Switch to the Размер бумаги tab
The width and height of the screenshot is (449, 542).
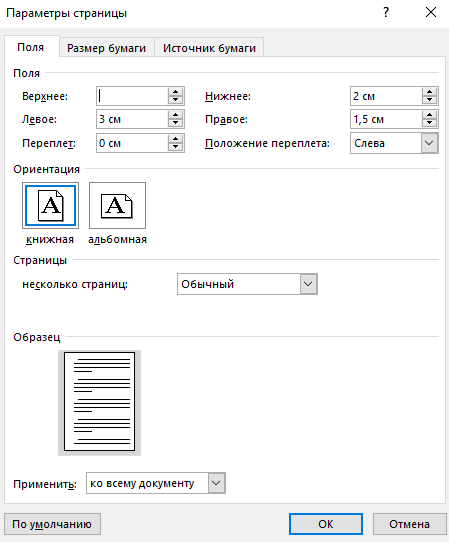click(106, 48)
